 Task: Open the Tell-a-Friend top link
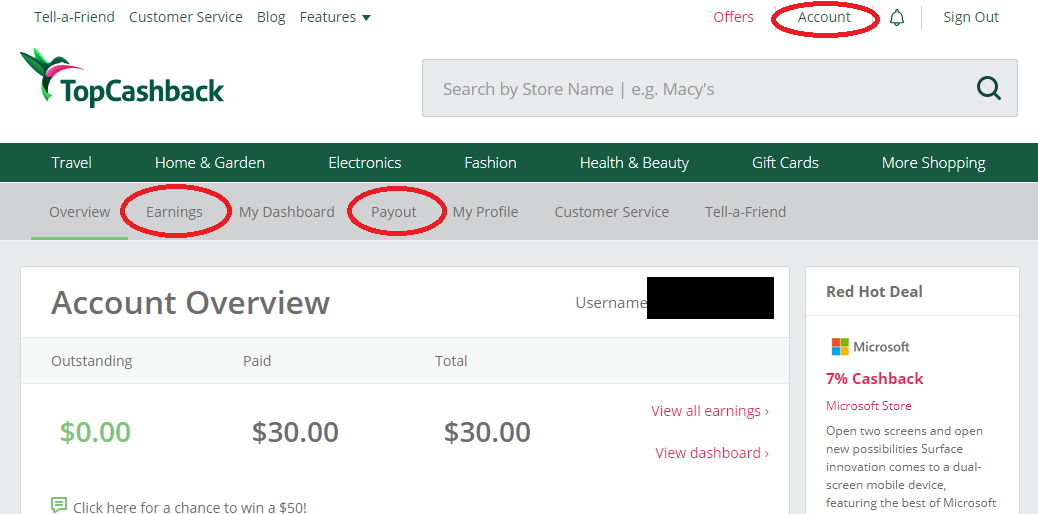pyautogui.click(x=74, y=17)
